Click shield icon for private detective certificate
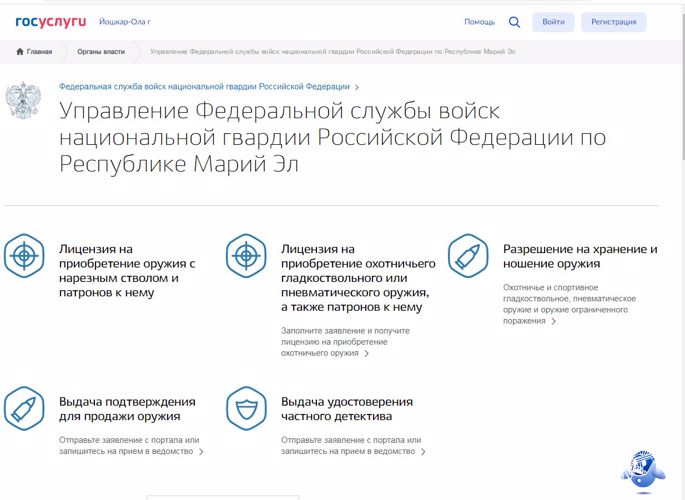This screenshot has width=685, height=500. point(246,408)
